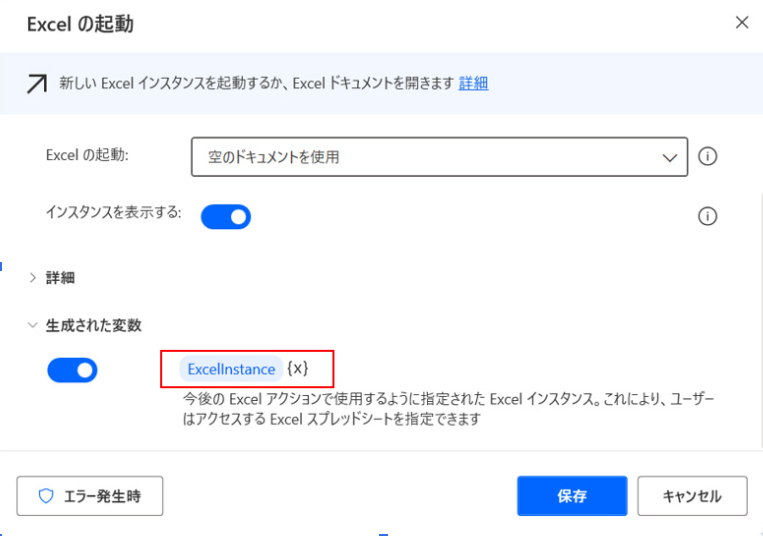Select the ExcelInstance variable name chip
The width and height of the screenshot is (763, 536).
[231, 369]
